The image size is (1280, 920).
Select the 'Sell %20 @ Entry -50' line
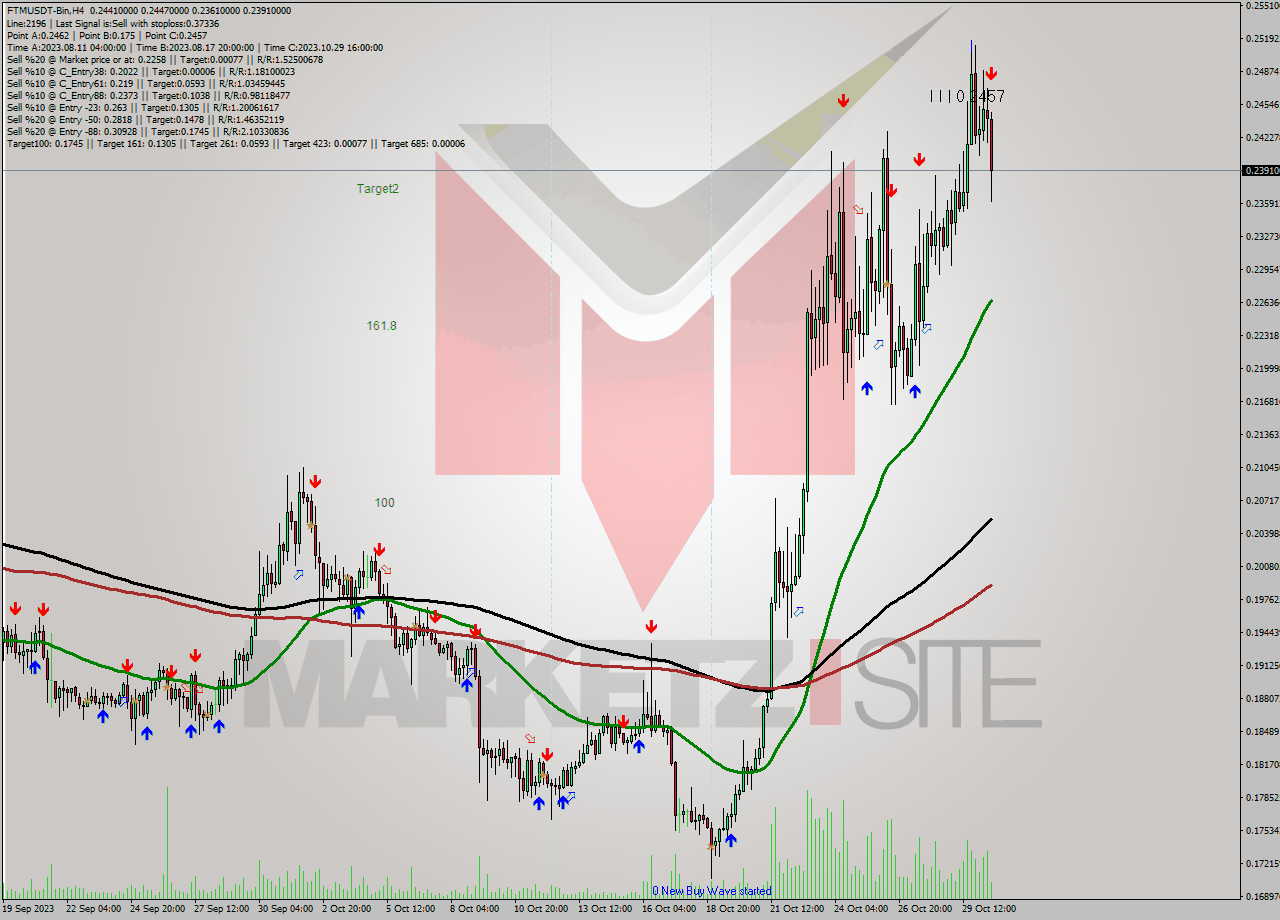[x=146, y=119]
